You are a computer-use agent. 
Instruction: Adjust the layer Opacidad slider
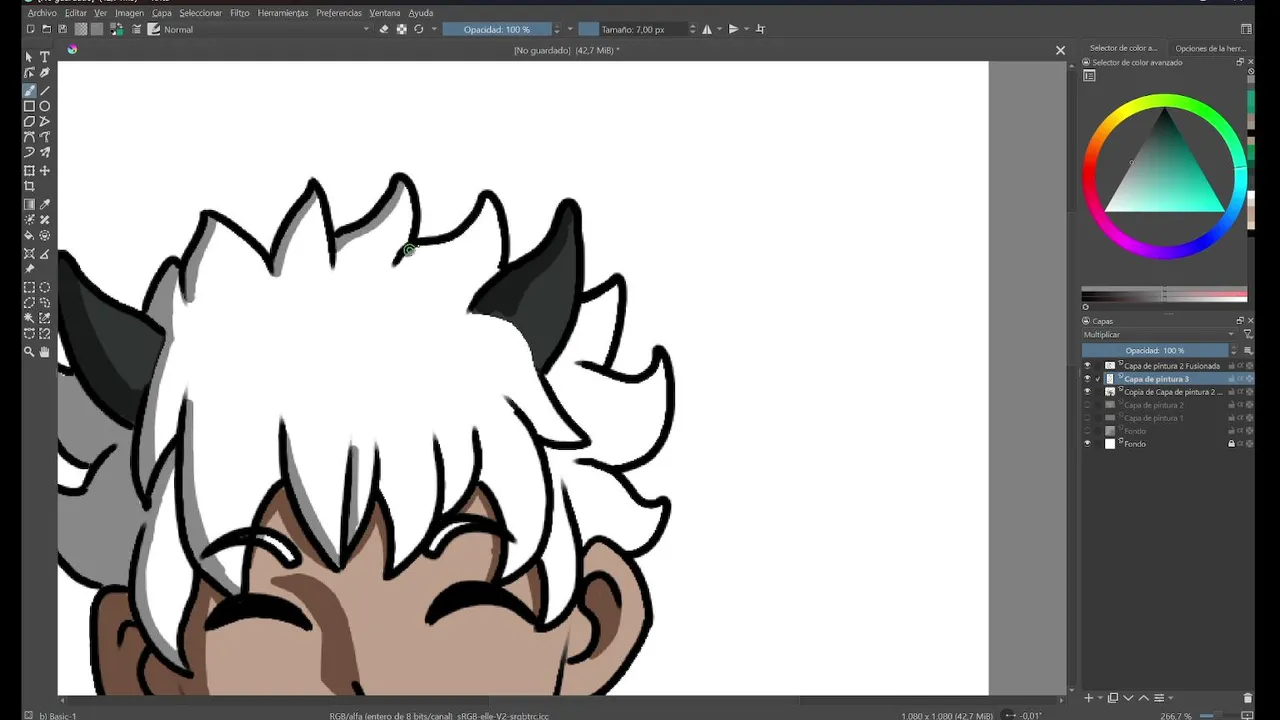pos(1155,351)
